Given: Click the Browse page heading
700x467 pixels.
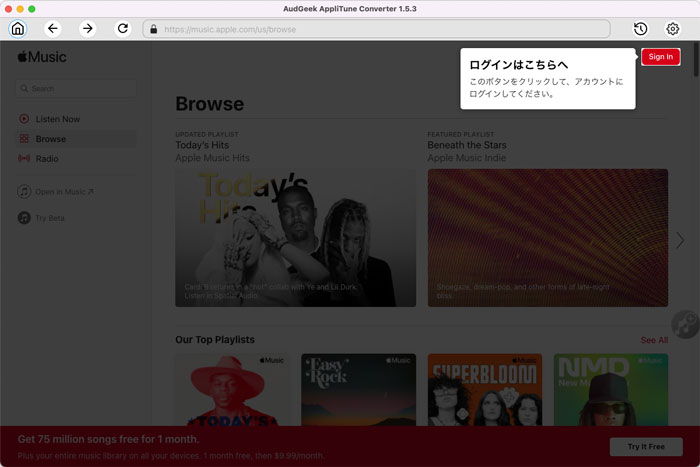Looking at the screenshot, I should (x=210, y=104).
